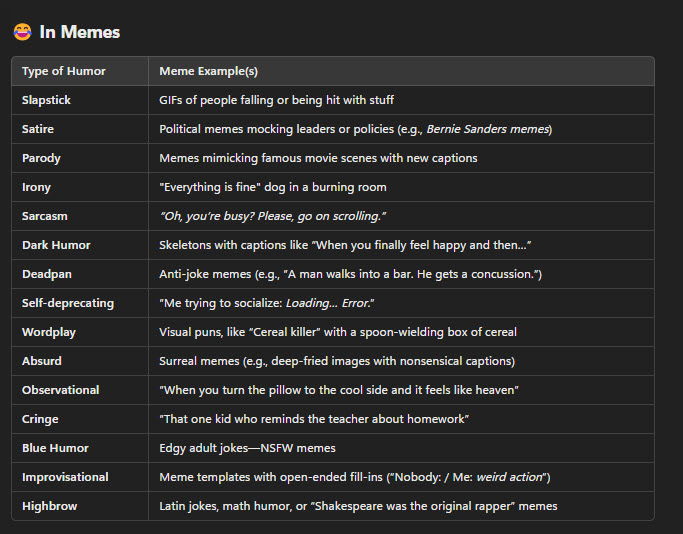
Task: Click the Absurd row label
Action: coord(42,361)
